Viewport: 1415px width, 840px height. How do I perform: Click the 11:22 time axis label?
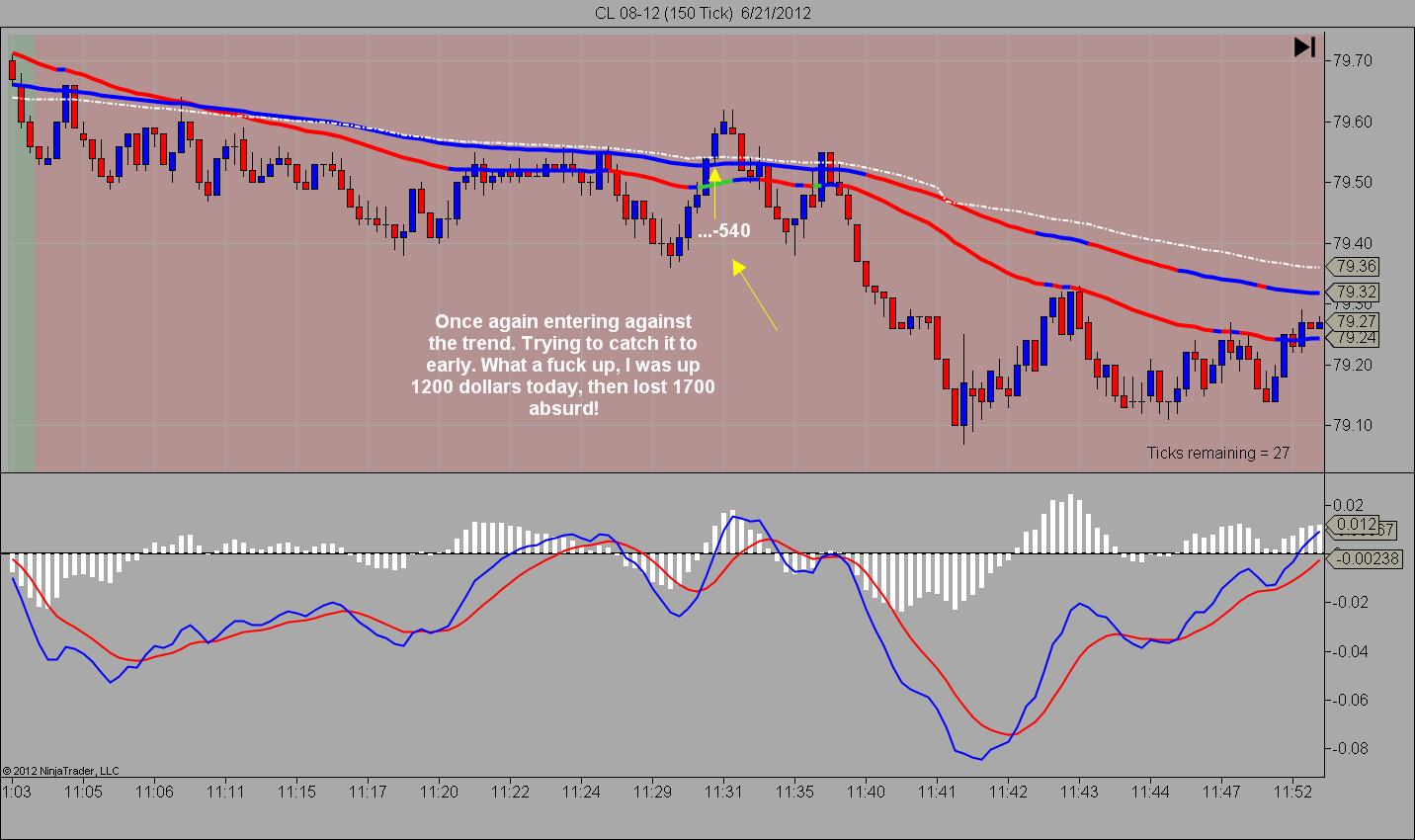click(510, 792)
